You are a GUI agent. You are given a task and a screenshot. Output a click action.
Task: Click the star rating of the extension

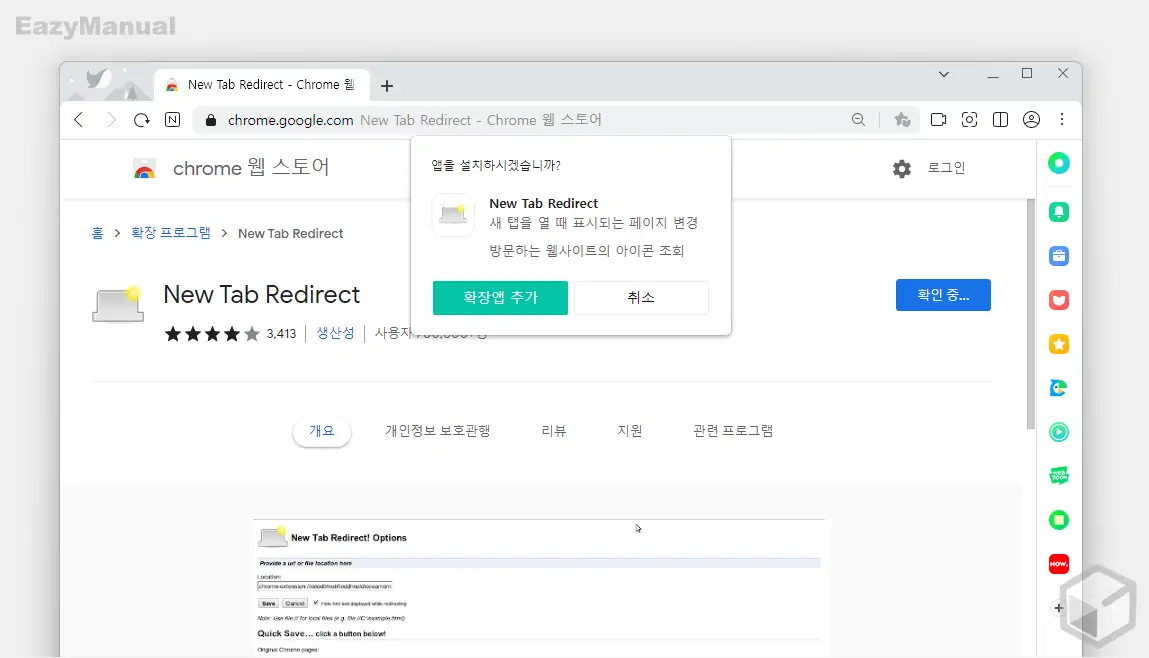(212, 334)
